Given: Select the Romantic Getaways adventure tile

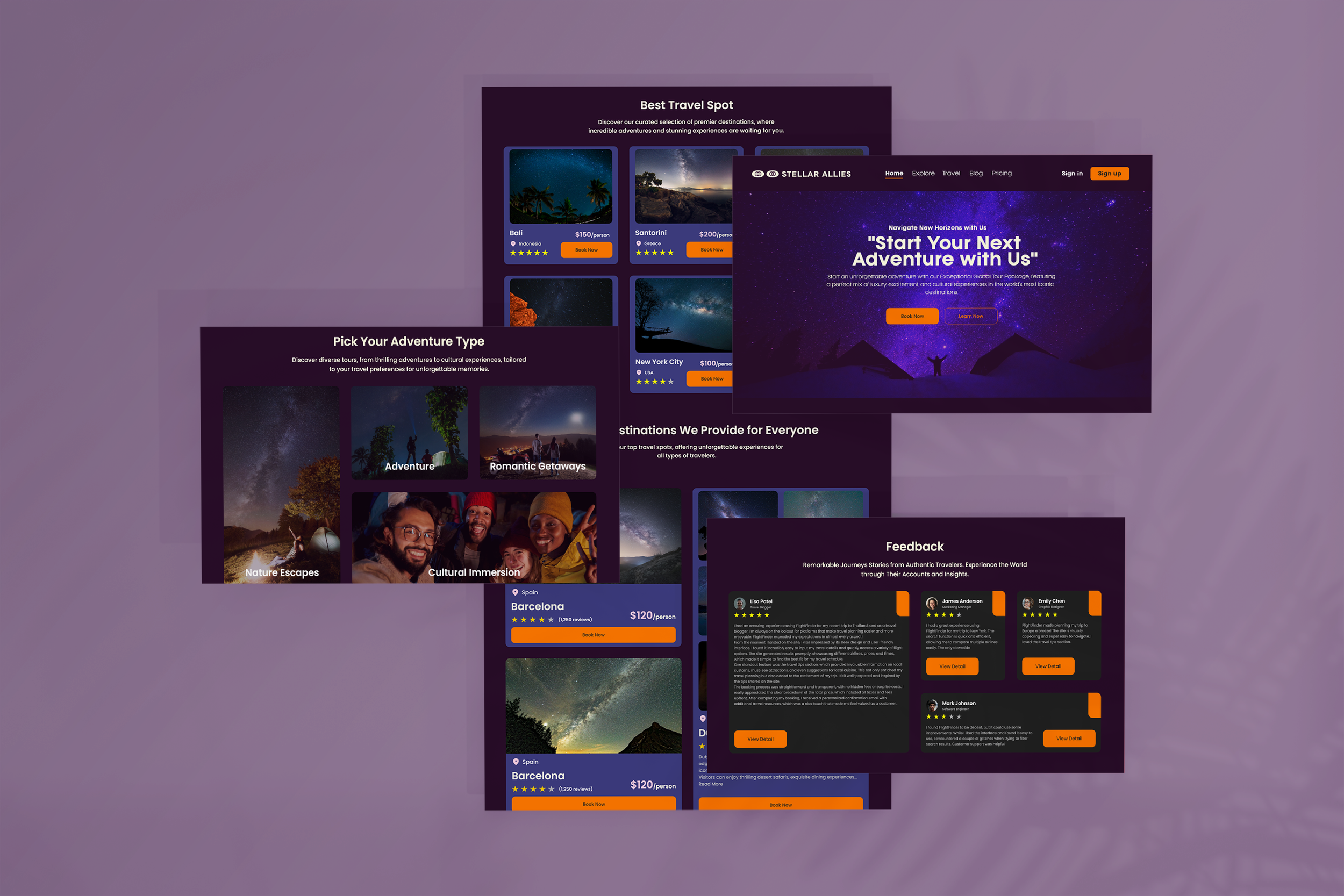Looking at the screenshot, I should point(537,433).
